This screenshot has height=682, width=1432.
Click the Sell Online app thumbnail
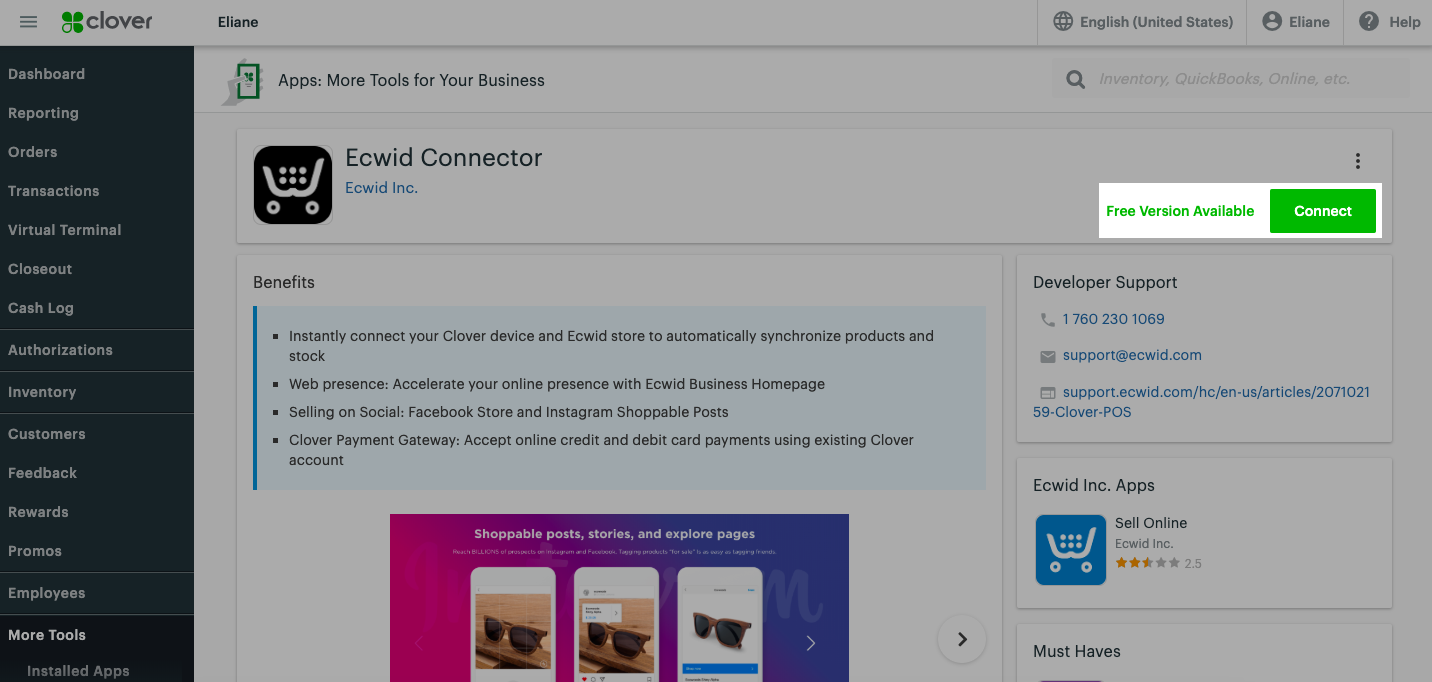pos(1070,550)
